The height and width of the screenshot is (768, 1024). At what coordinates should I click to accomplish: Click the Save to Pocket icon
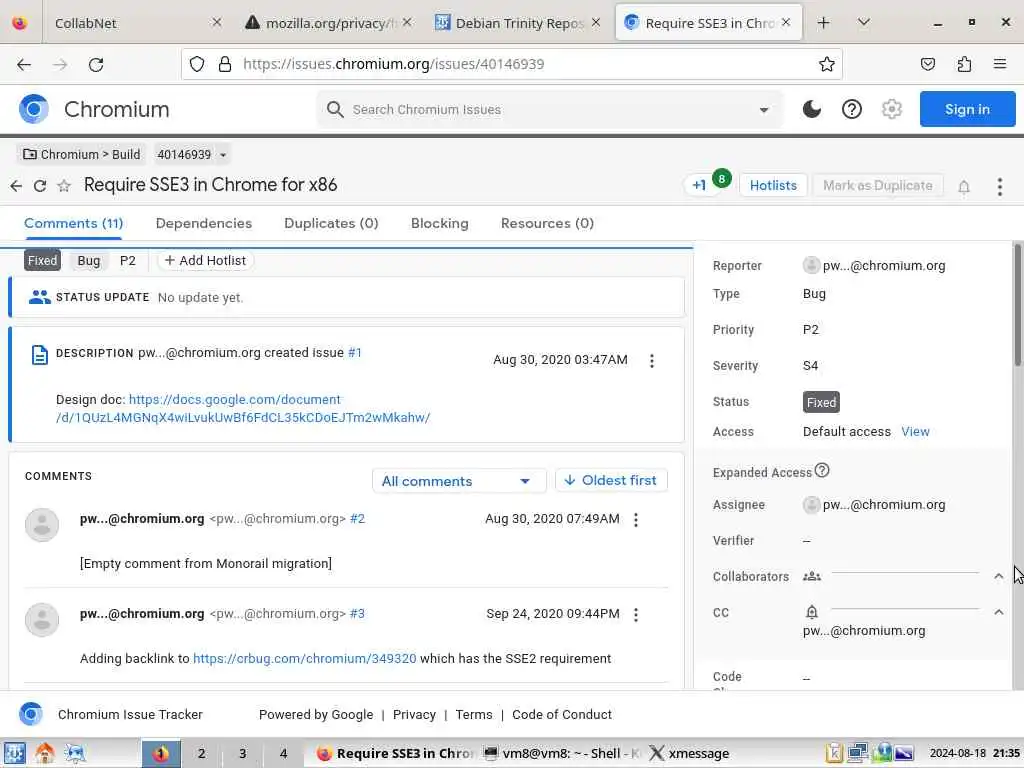tap(927, 64)
